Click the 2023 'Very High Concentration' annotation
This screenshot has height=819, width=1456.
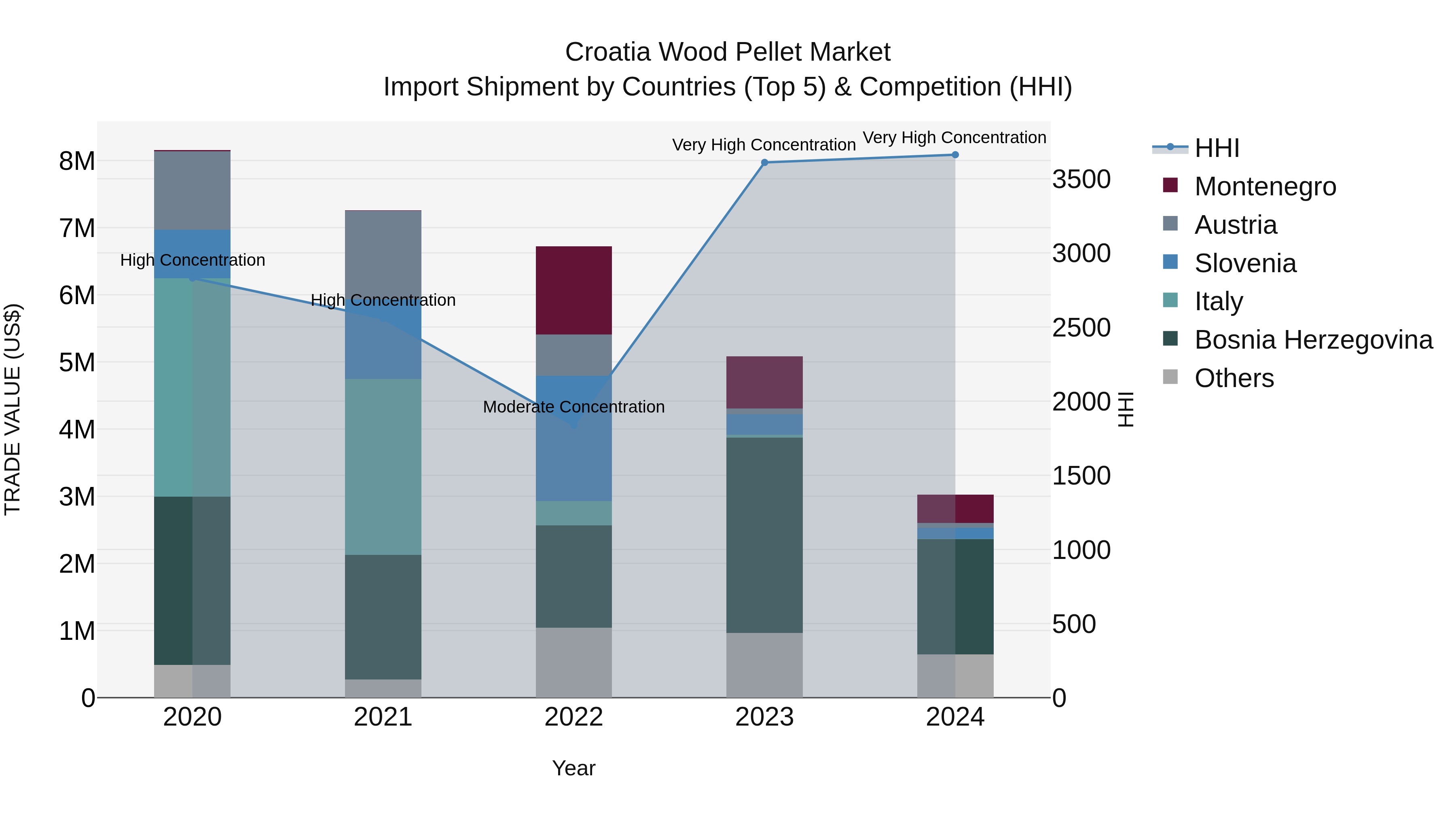(x=764, y=145)
